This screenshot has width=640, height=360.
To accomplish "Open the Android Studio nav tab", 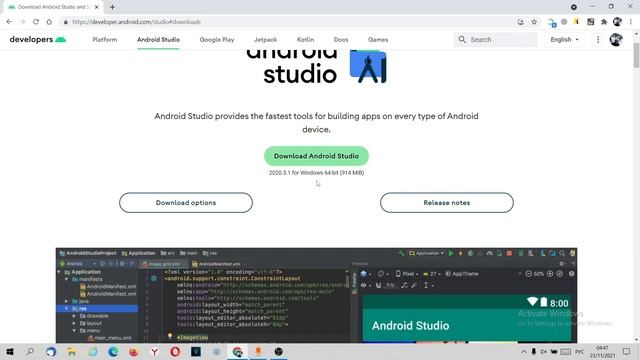I will [158, 40].
